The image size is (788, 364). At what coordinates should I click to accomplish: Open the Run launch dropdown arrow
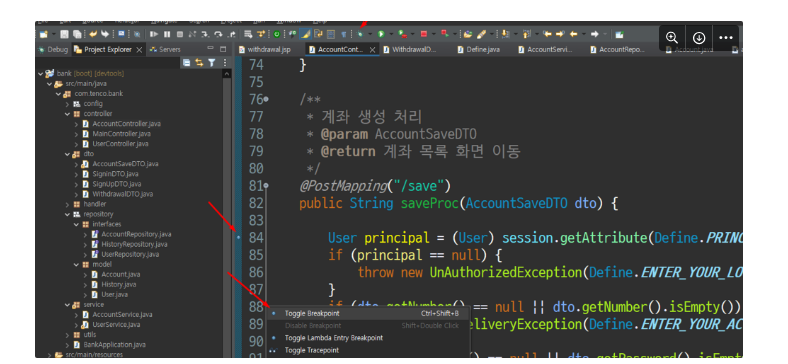click(391, 34)
